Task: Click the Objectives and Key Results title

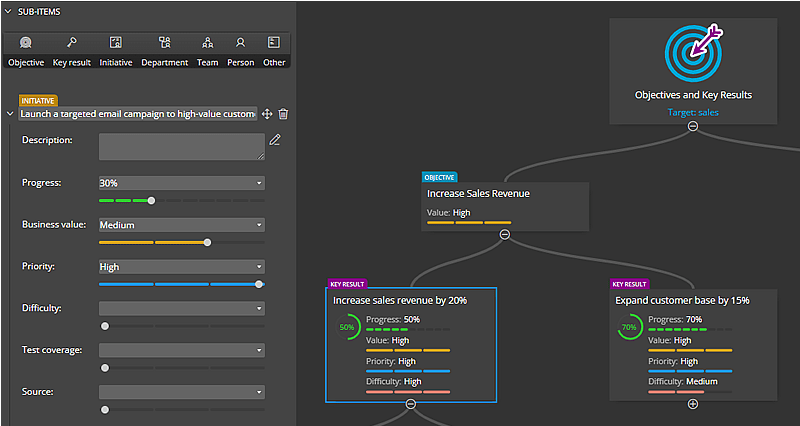Action: point(693,95)
